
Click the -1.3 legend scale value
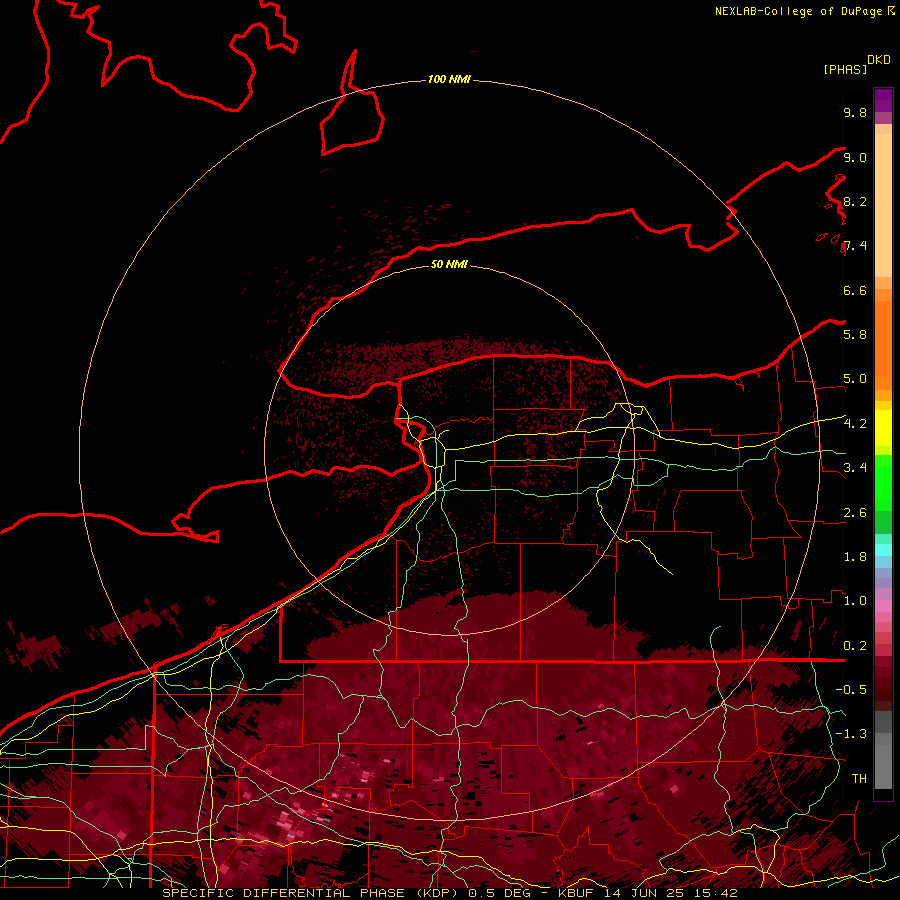coord(851,734)
